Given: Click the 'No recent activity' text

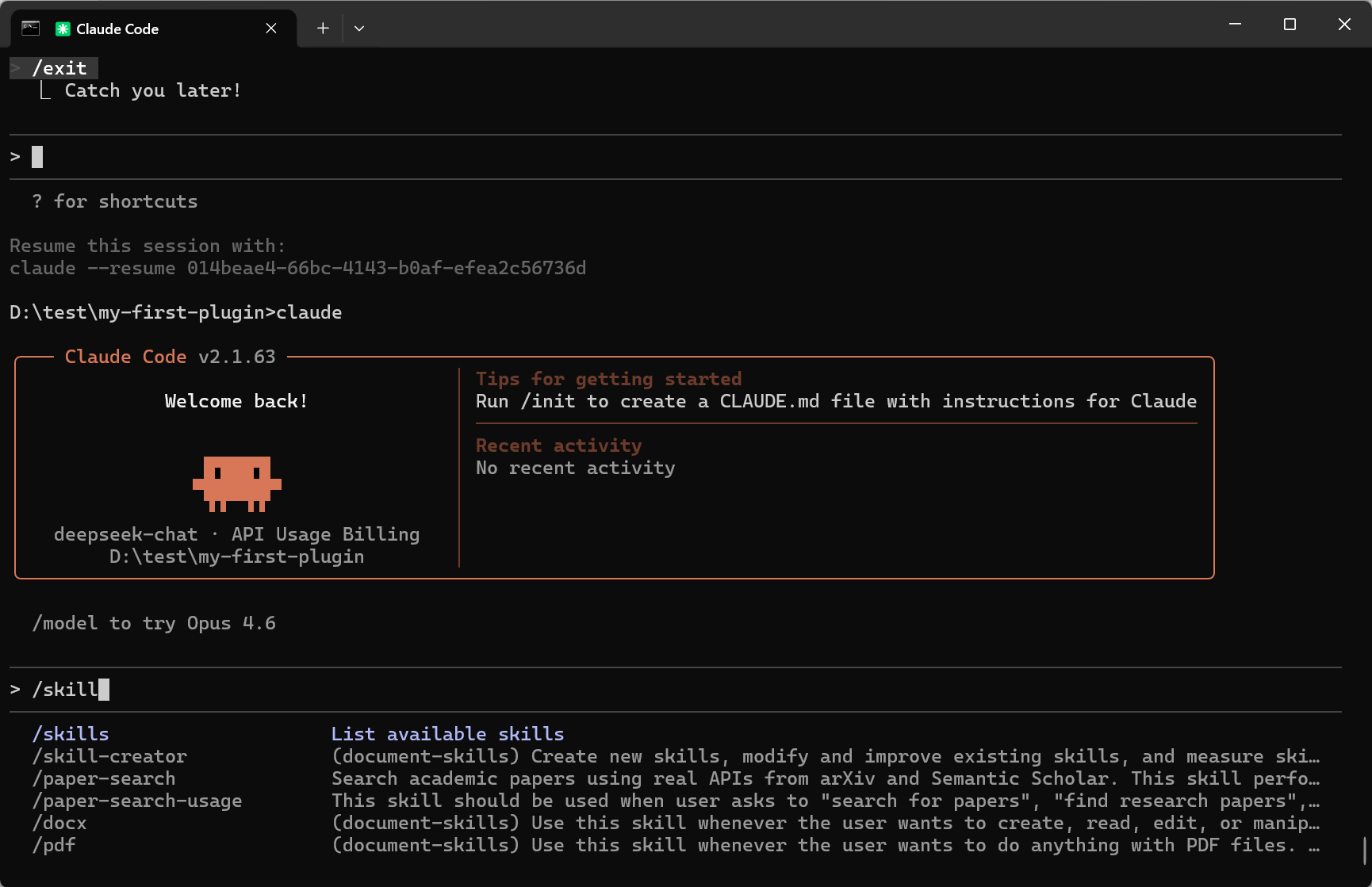Looking at the screenshot, I should (x=576, y=468).
